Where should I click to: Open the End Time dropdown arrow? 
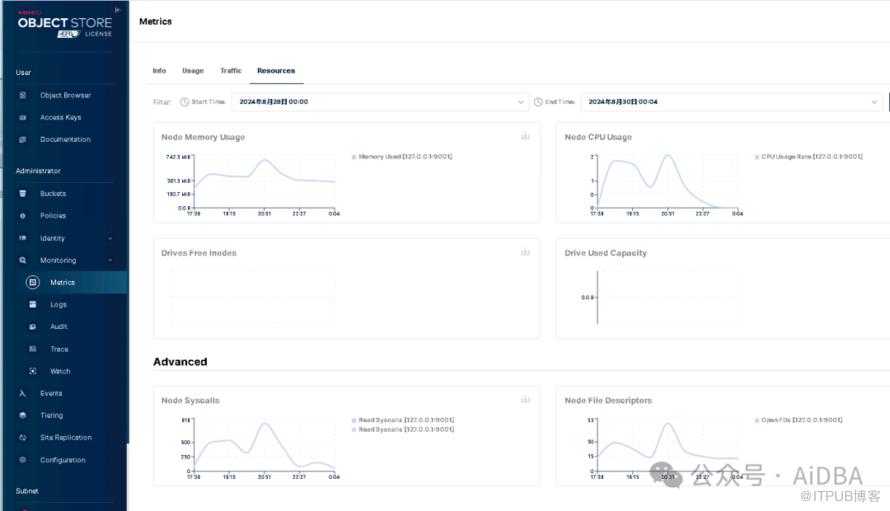click(x=872, y=102)
